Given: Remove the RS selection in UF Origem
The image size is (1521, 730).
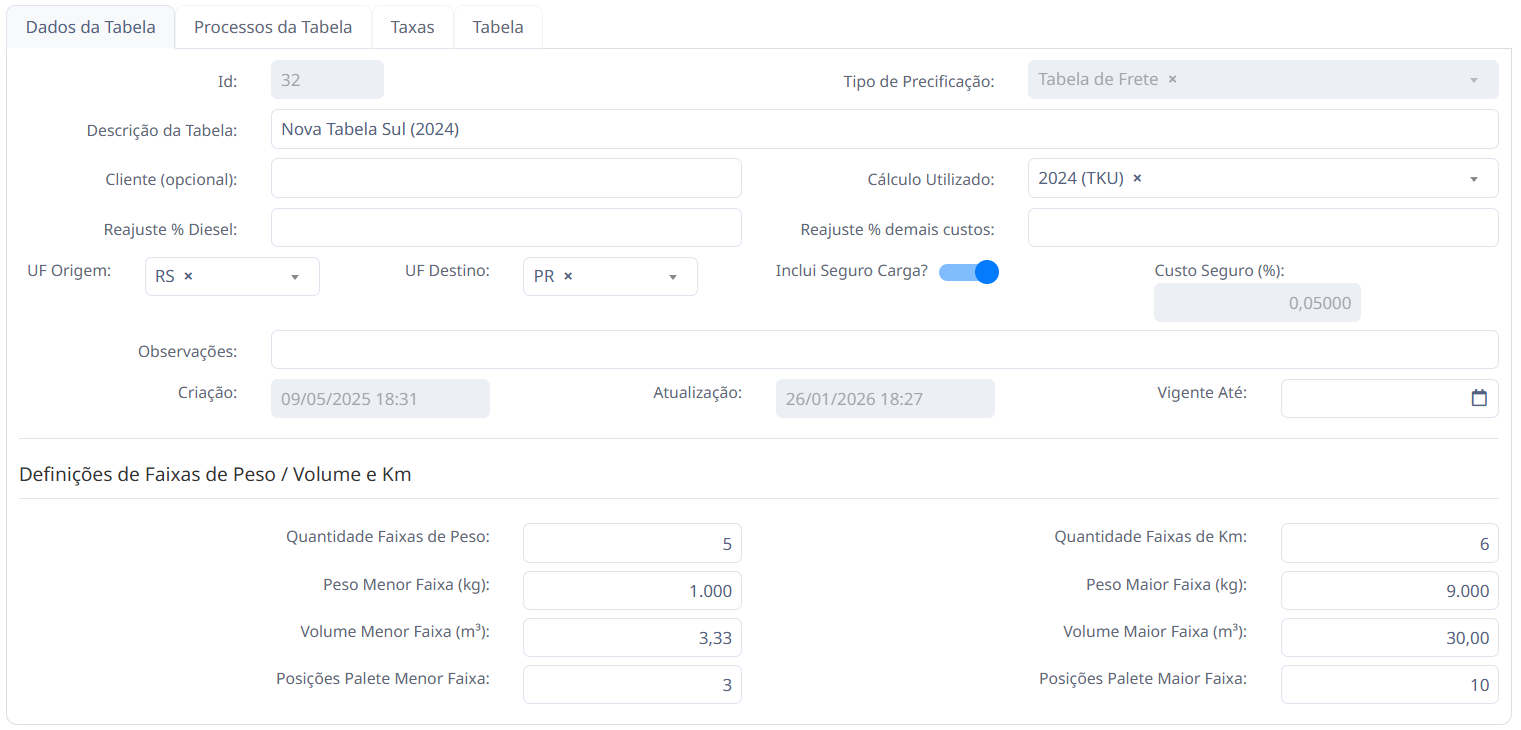Looking at the screenshot, I should pos(188,276).
